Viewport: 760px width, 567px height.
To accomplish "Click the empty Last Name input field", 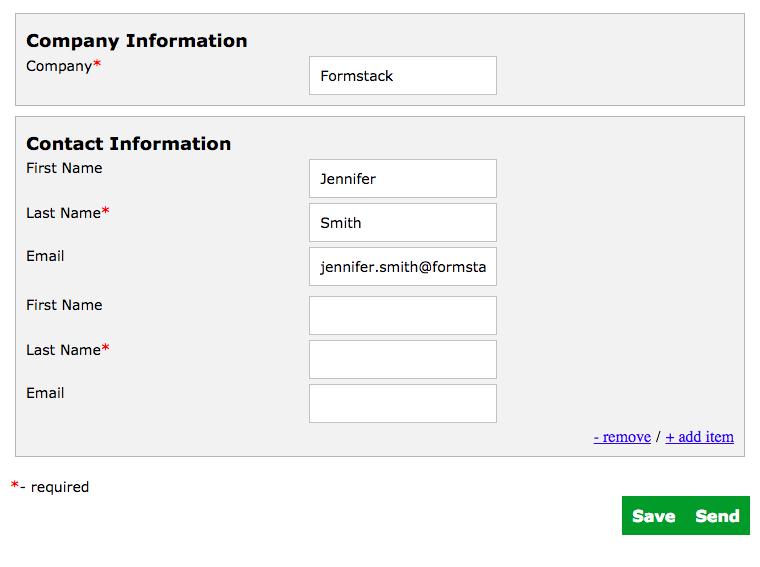I will tap(402, 360).
